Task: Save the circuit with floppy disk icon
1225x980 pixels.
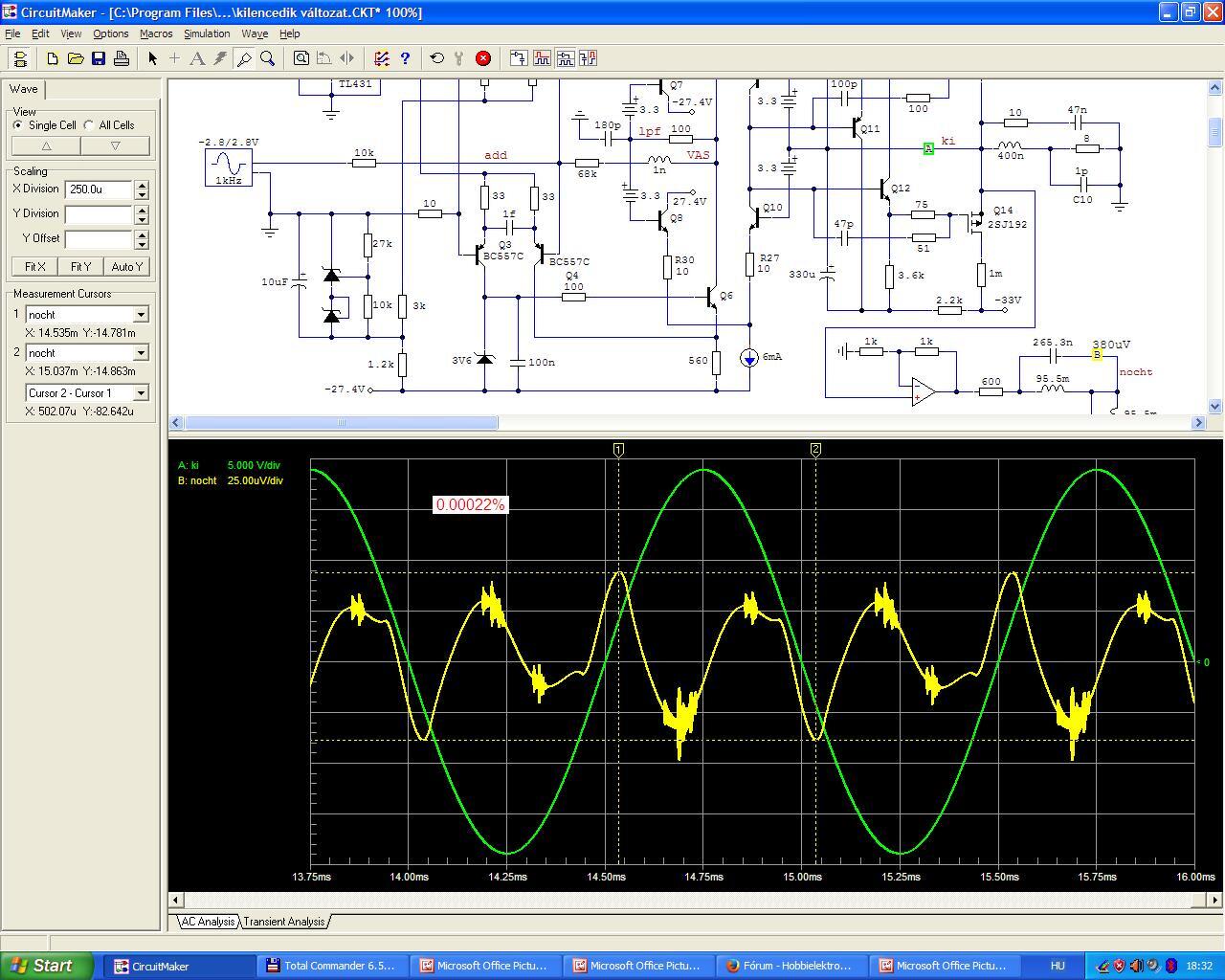Action: click(99, 58)
